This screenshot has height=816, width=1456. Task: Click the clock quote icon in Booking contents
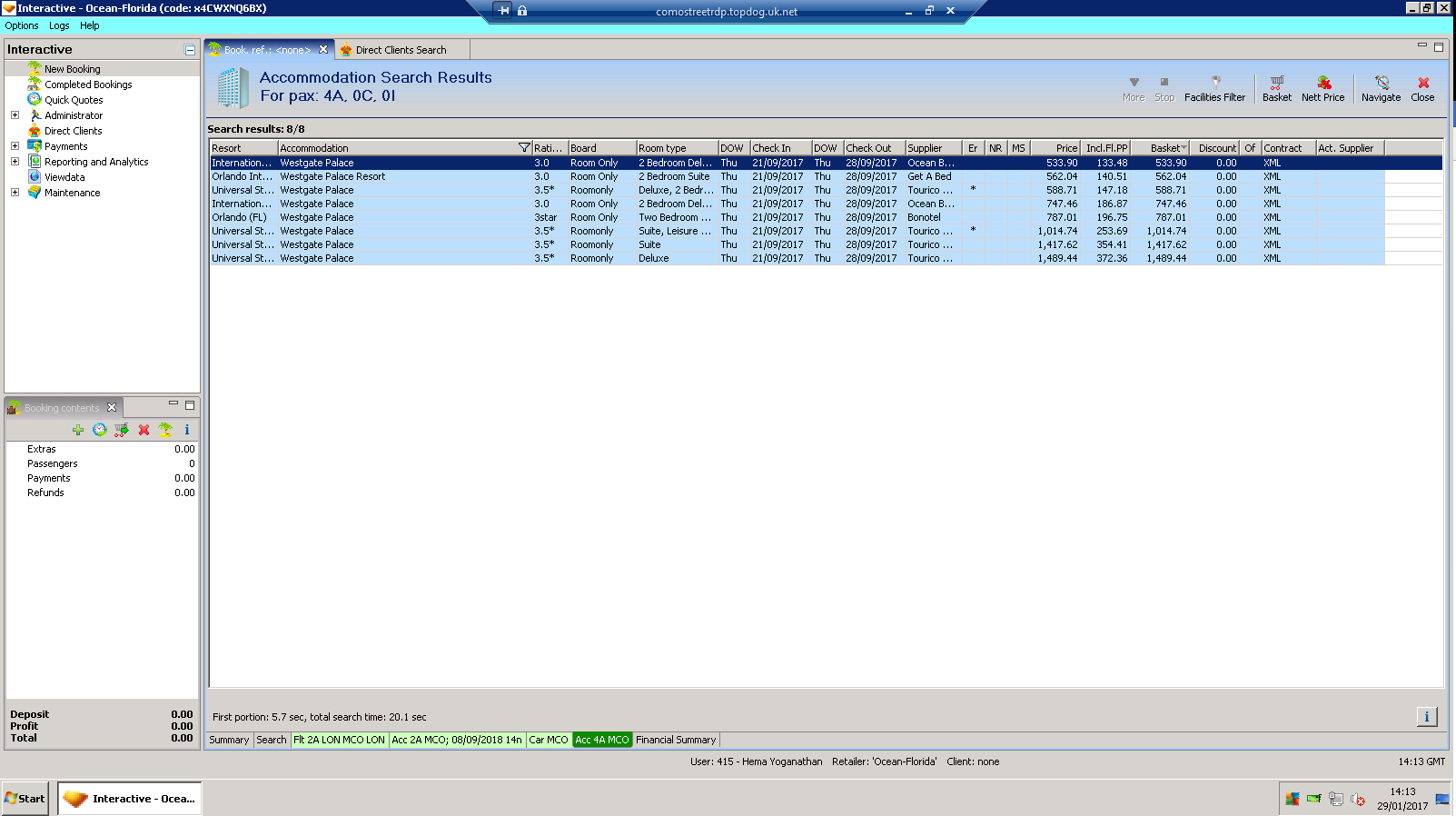coord(100,430)
